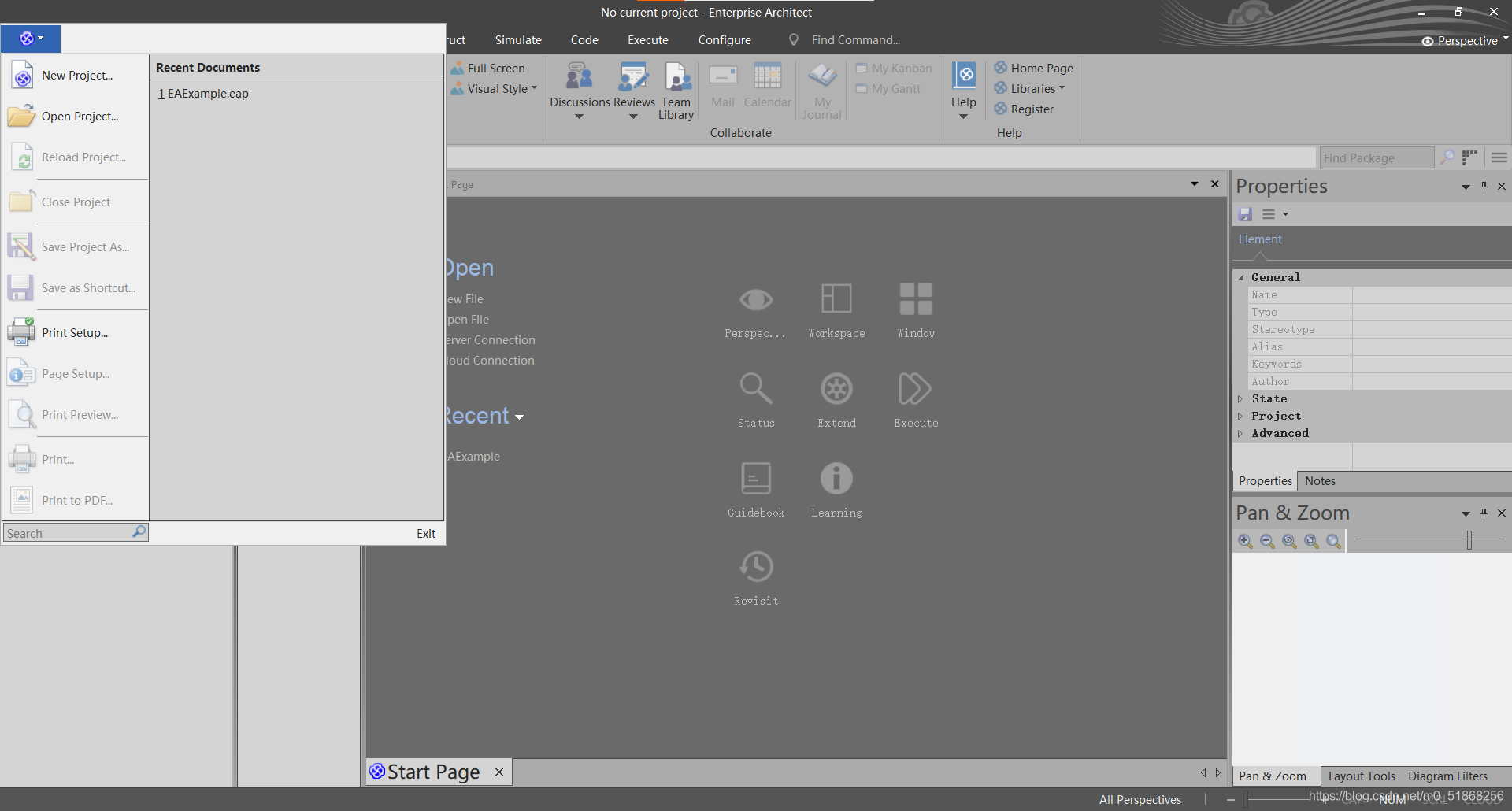Open the Visual Style dropdown
Viewport: 1512px width, 811px height.
(x=534, y=88)
